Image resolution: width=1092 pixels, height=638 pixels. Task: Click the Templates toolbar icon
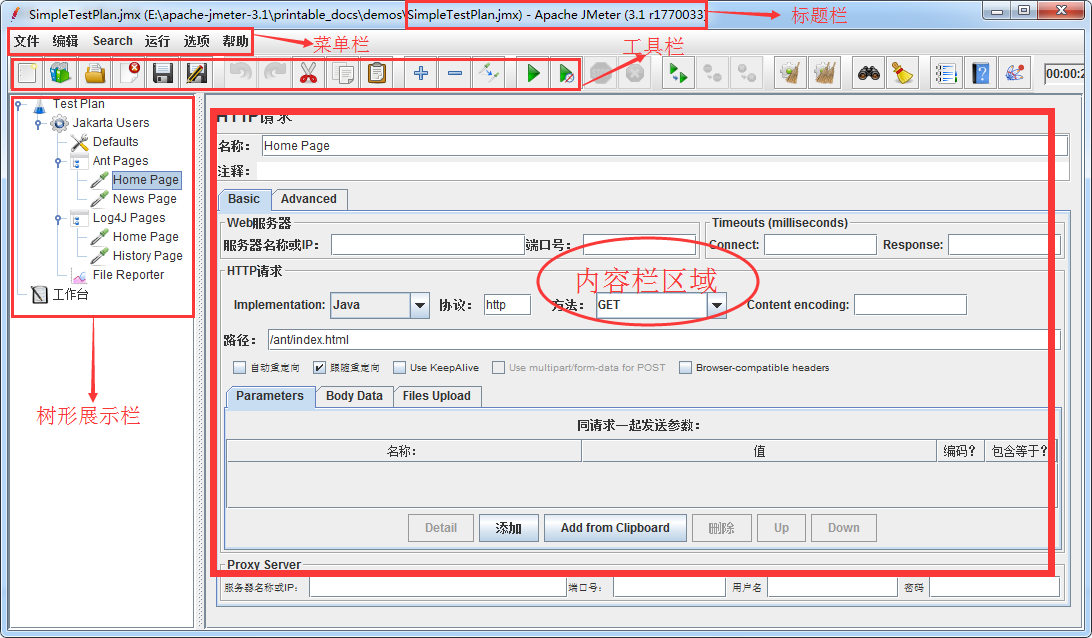[60, 73]
